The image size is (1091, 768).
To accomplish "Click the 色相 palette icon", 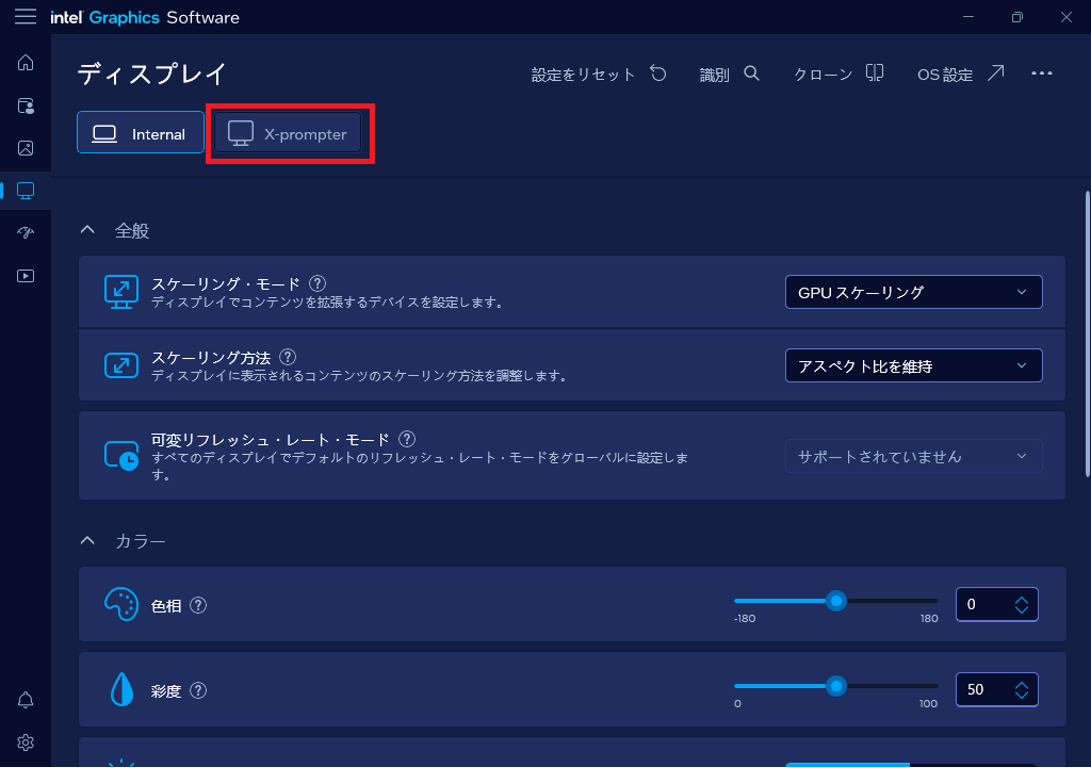I will 121,604.
